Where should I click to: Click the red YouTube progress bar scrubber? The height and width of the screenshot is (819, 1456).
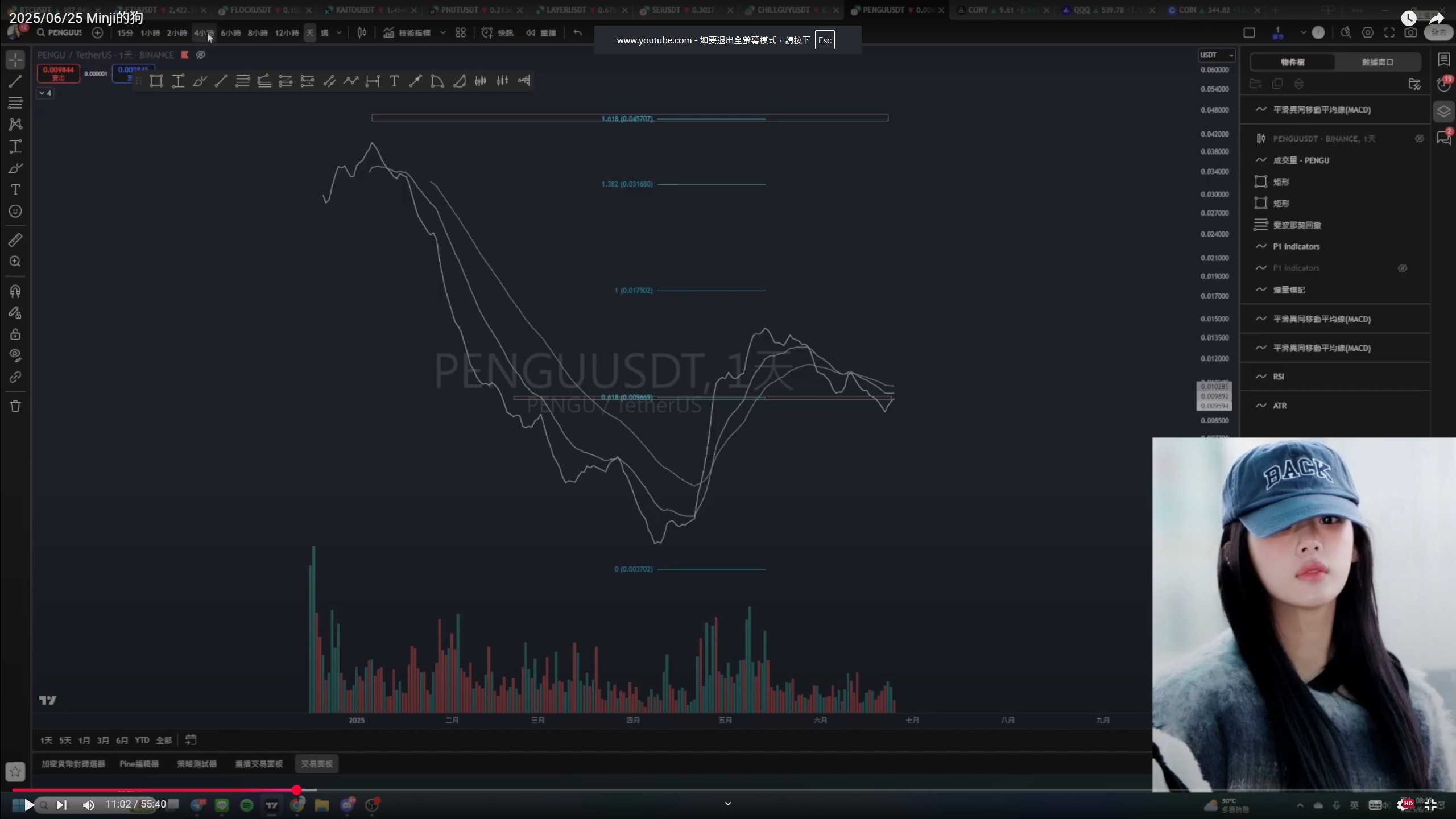tap(296, 790)
